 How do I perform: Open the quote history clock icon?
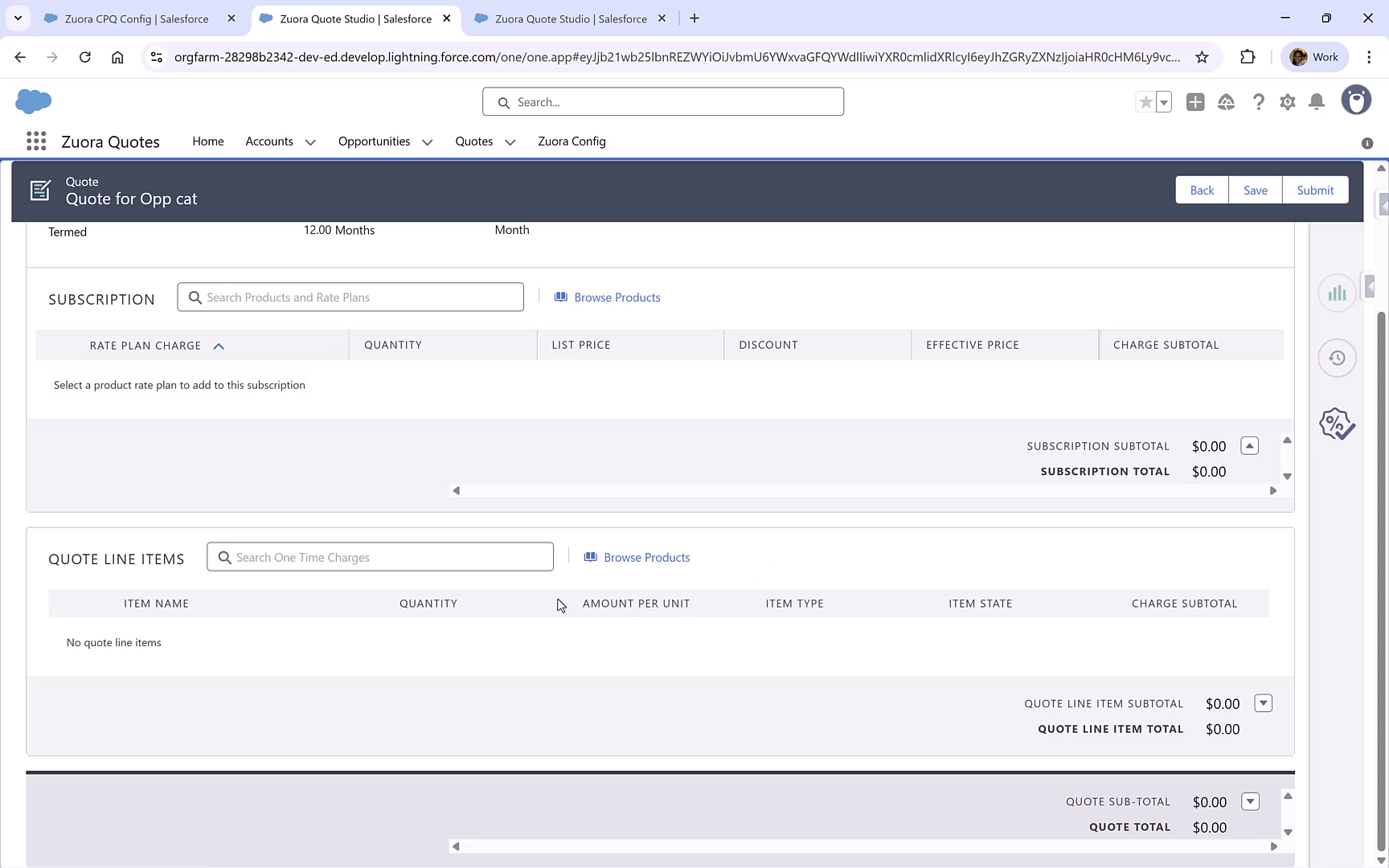[1337, 358]
